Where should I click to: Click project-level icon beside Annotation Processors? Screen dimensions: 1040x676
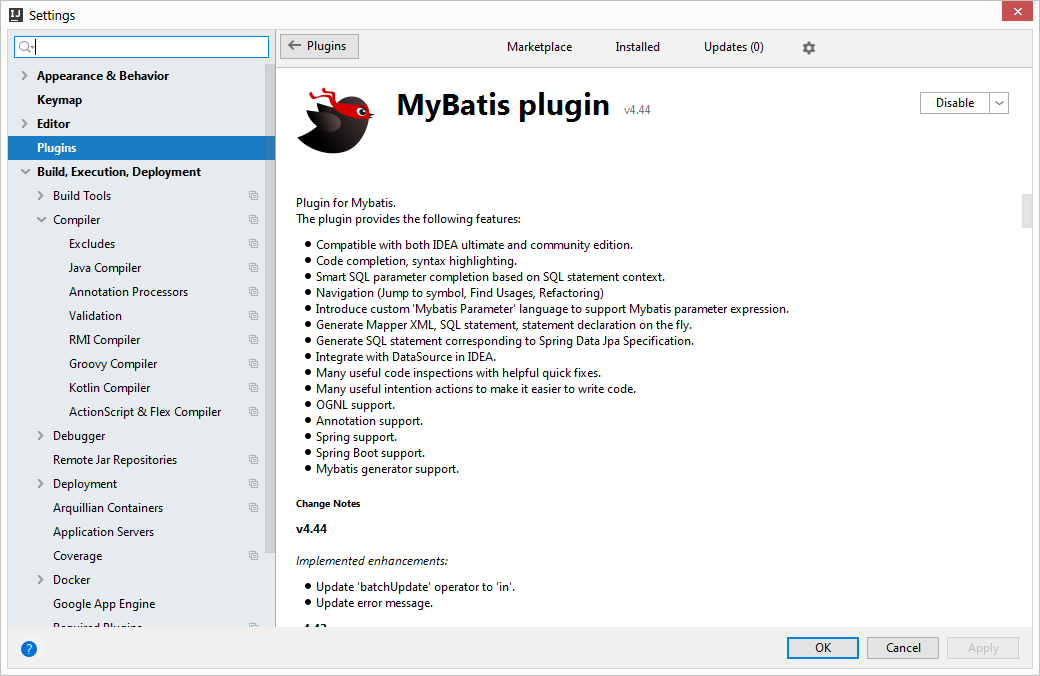pos(253,291)
